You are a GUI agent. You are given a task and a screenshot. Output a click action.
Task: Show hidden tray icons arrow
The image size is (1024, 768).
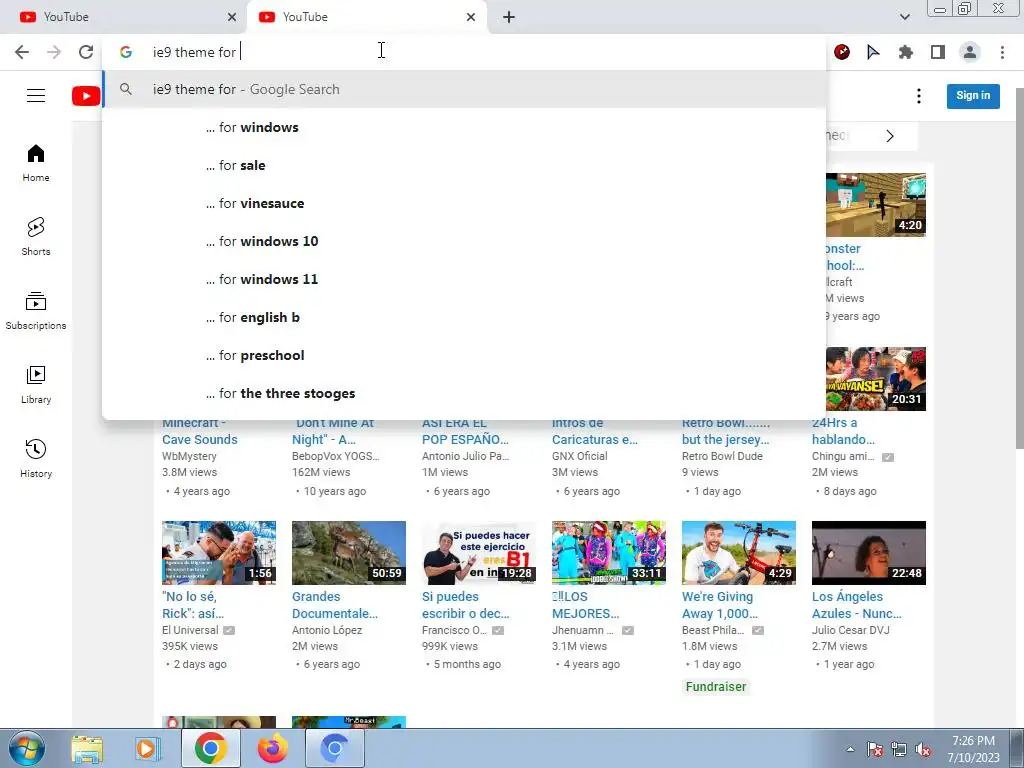(850, 750)
